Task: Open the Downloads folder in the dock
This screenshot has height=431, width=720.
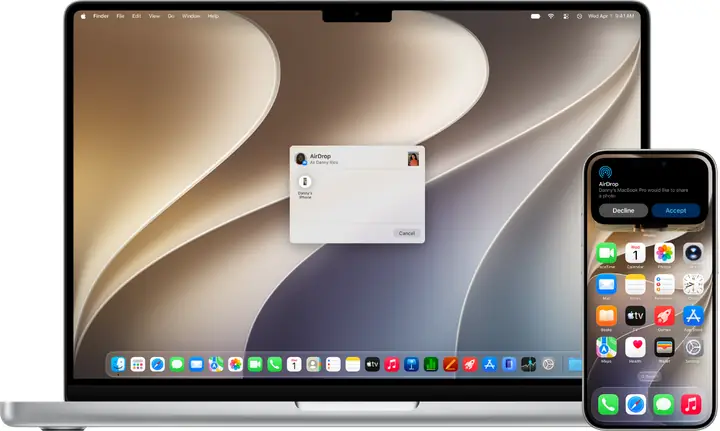Action: pyautogui.click(x=574, y=364)
